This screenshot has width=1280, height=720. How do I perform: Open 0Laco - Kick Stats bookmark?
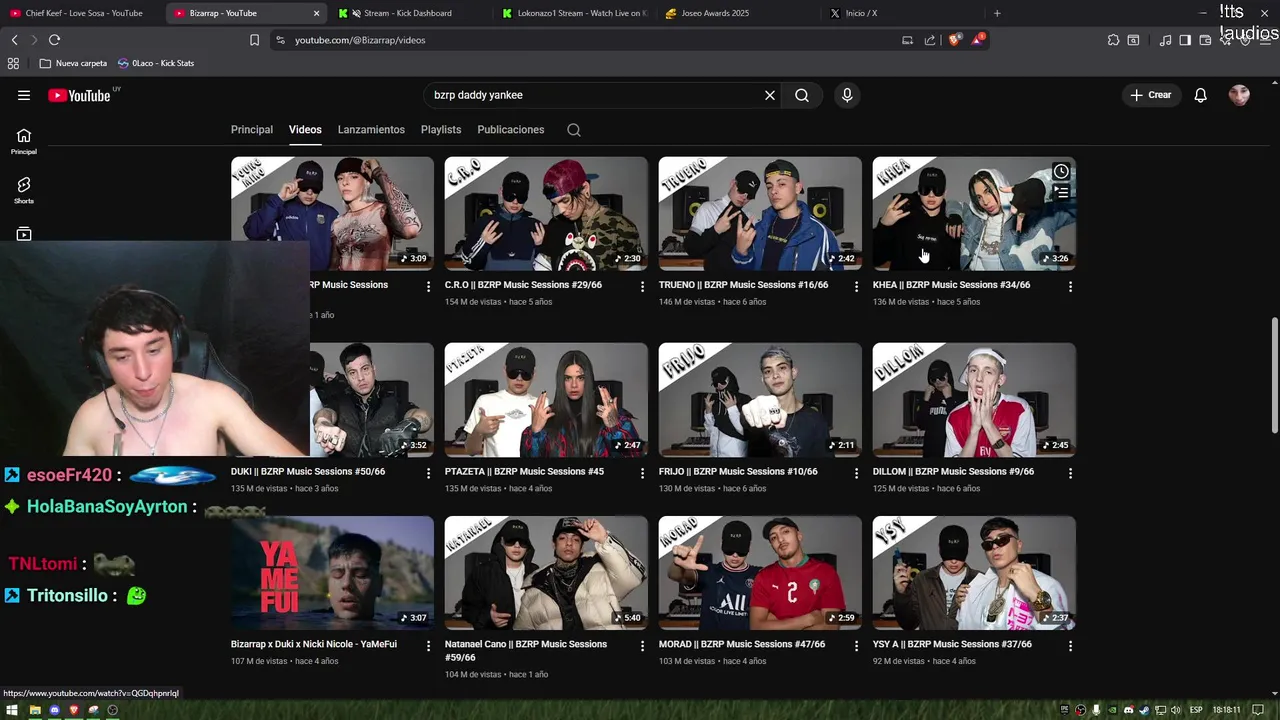coord(156,63)
